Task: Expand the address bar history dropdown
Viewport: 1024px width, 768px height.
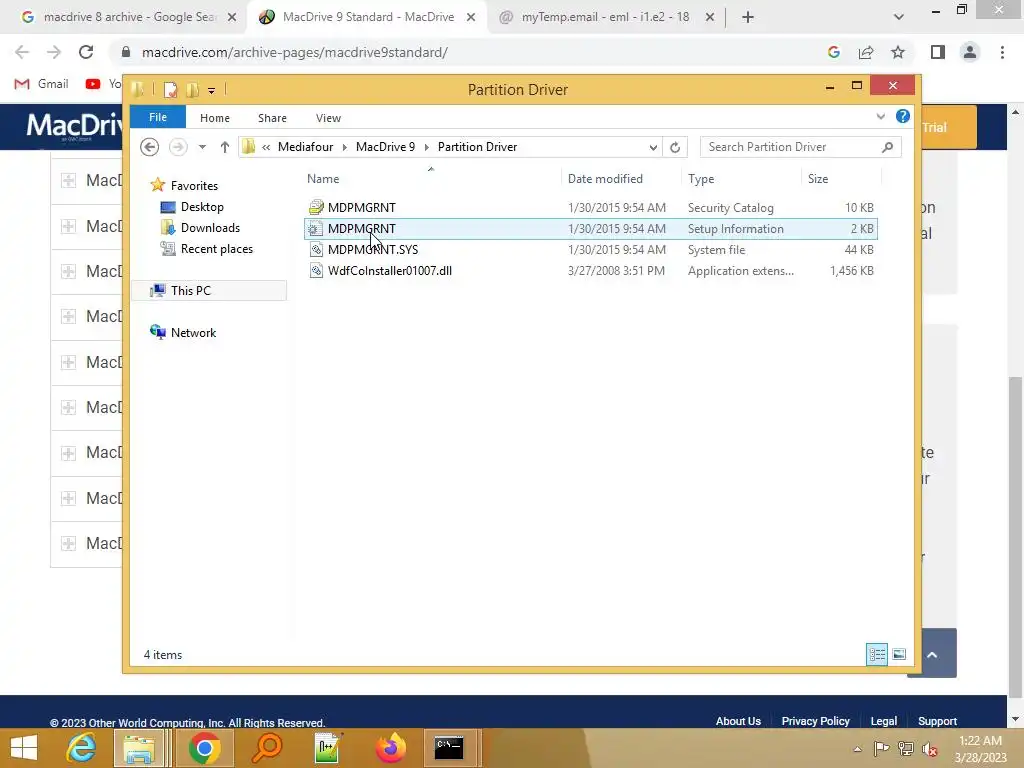Action: (x=652, y=148)
